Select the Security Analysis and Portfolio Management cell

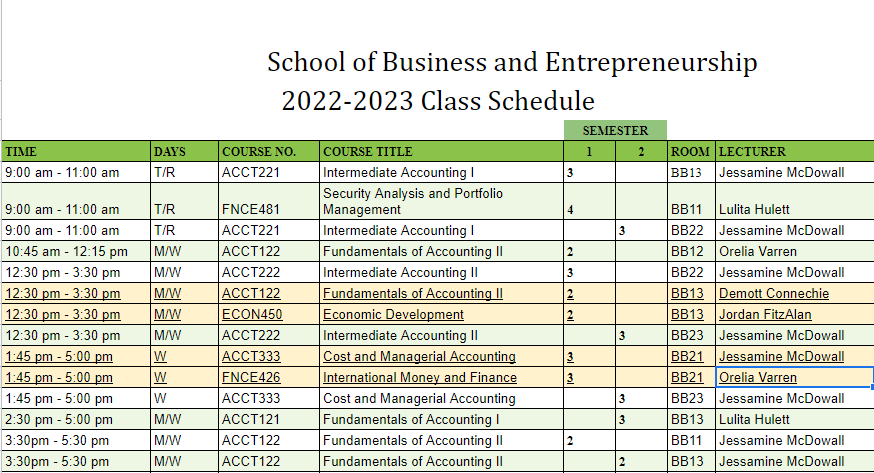pos(441,201)
